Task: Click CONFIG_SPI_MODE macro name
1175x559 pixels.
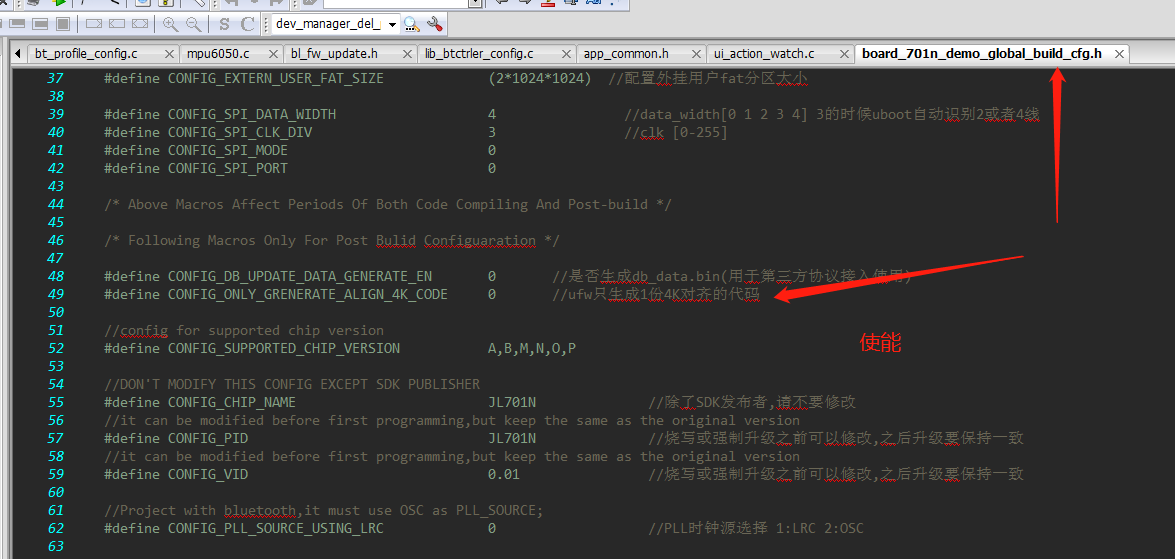Action: (x=228, y=151)
